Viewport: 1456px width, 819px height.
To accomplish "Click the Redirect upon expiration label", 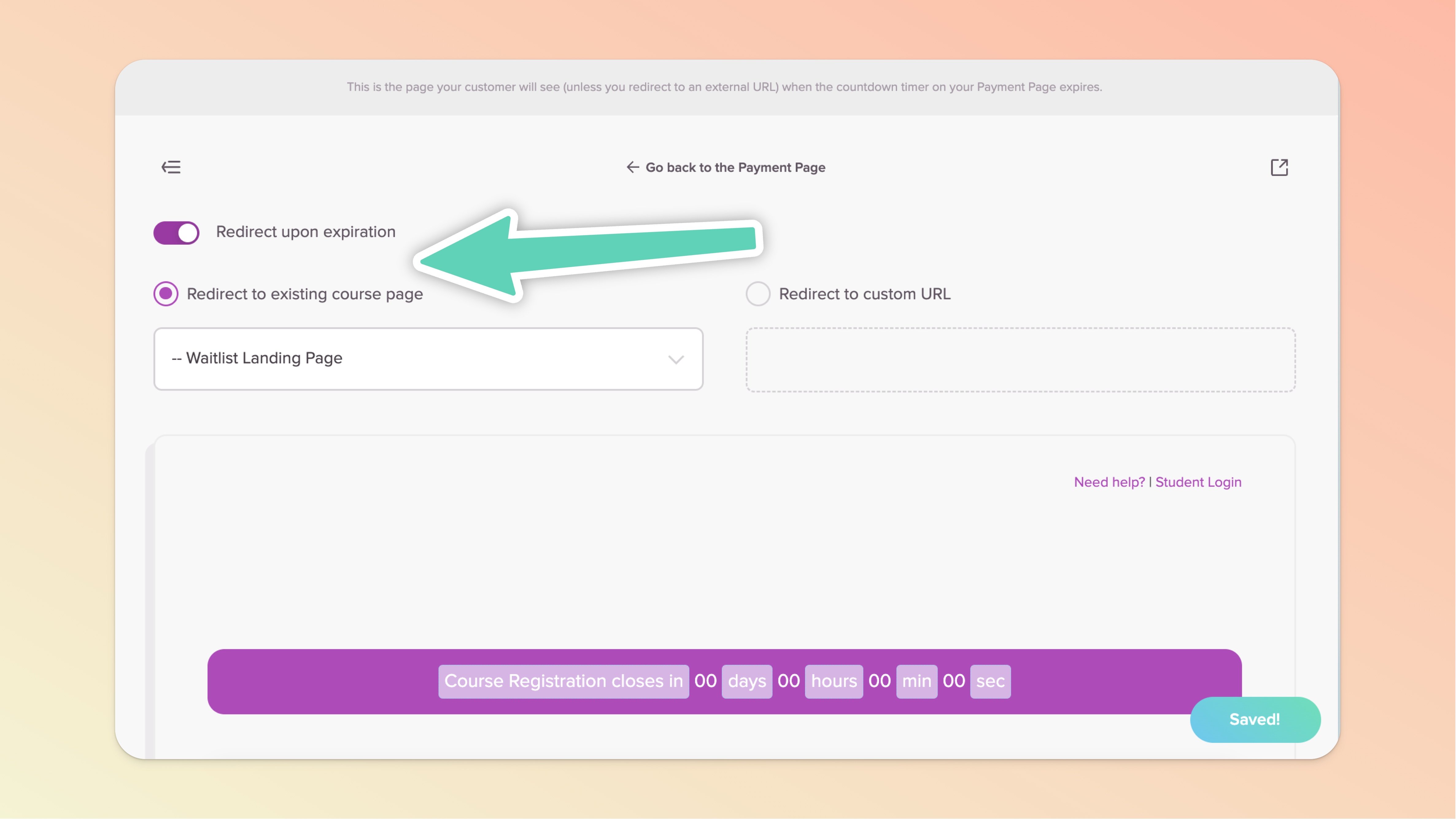I will [x=306, y=232].
